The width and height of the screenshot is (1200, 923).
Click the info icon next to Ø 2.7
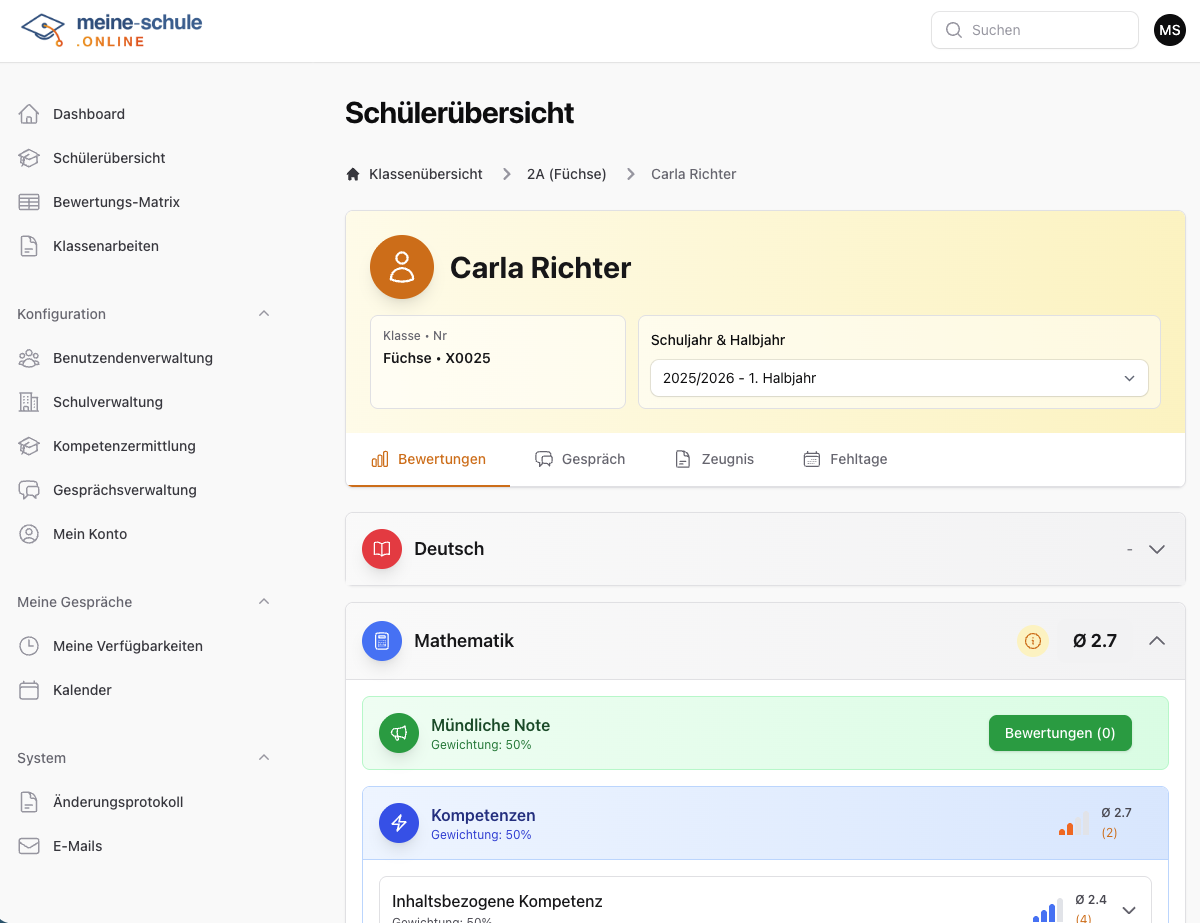(x=1033, y=641)
